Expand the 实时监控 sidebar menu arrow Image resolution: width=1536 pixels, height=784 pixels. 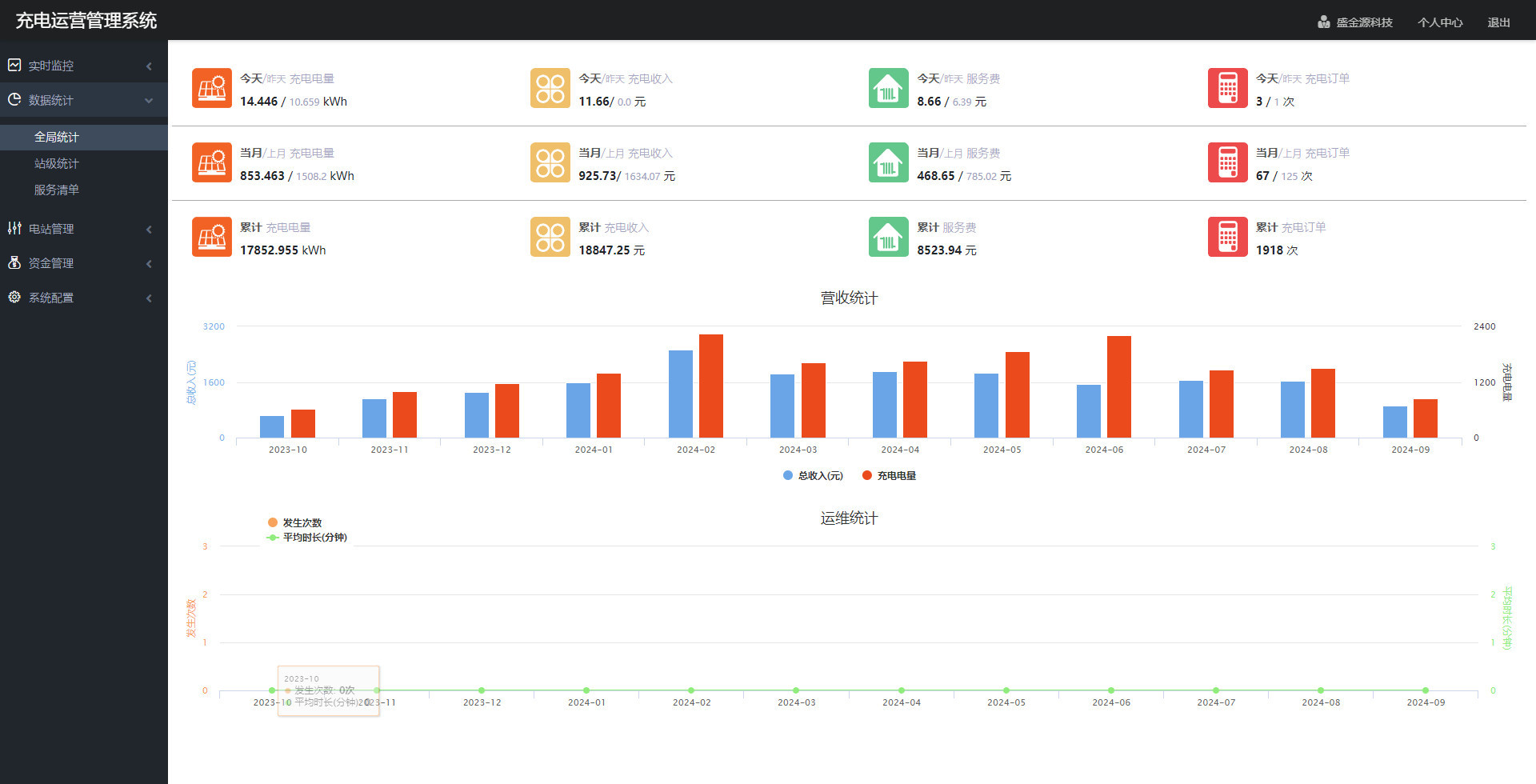click(149, 66)
